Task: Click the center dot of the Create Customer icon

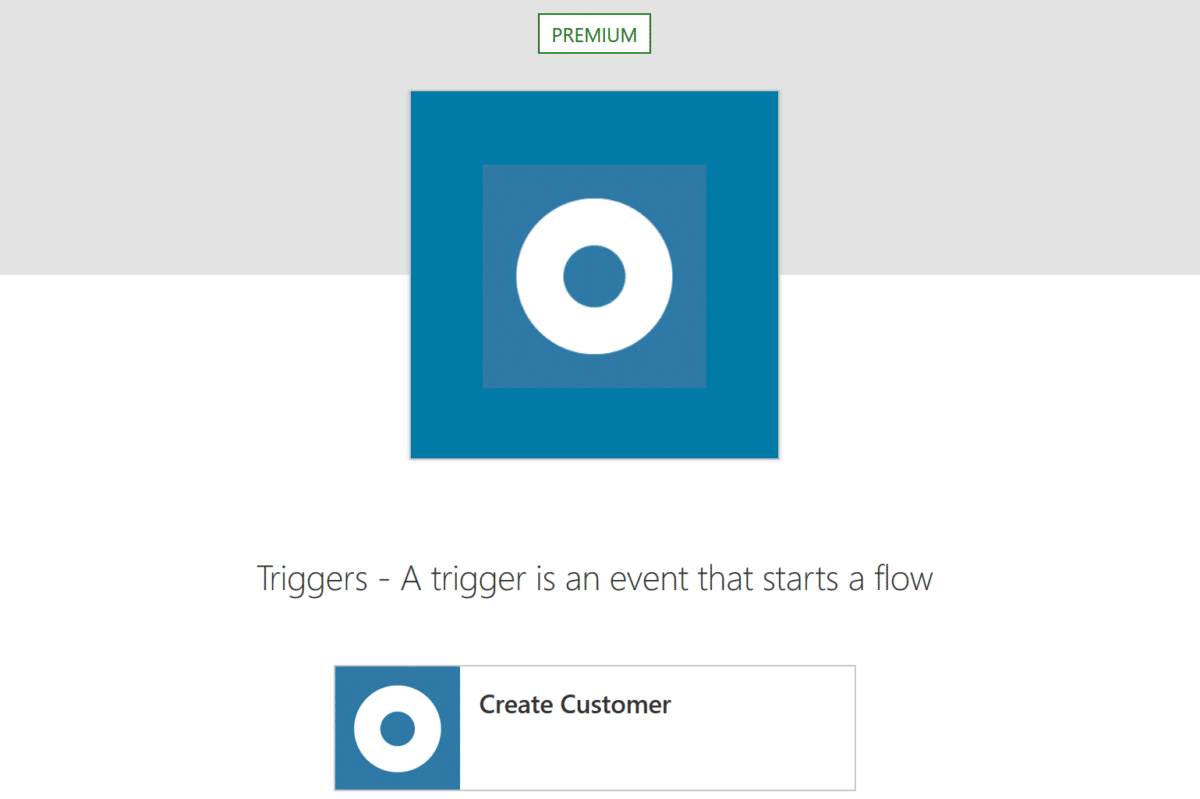Action: tap(397, 728)
